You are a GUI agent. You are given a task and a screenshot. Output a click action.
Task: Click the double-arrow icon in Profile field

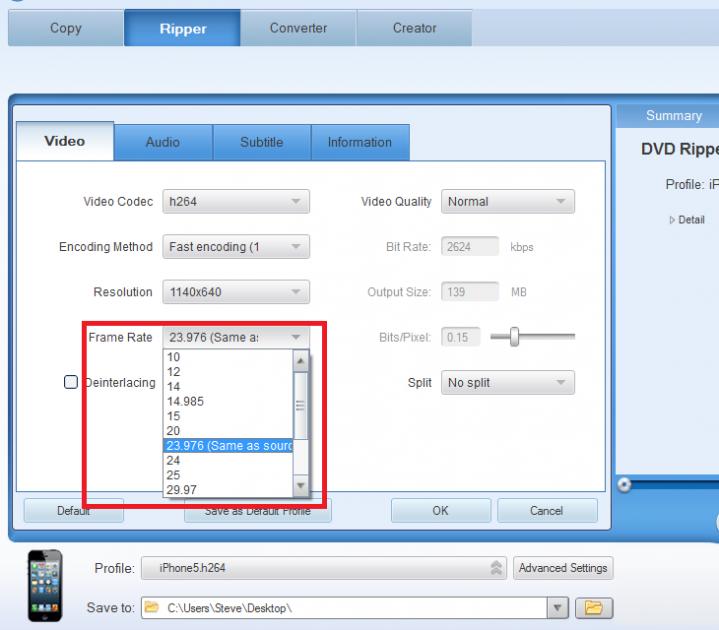tap(497, 569)
